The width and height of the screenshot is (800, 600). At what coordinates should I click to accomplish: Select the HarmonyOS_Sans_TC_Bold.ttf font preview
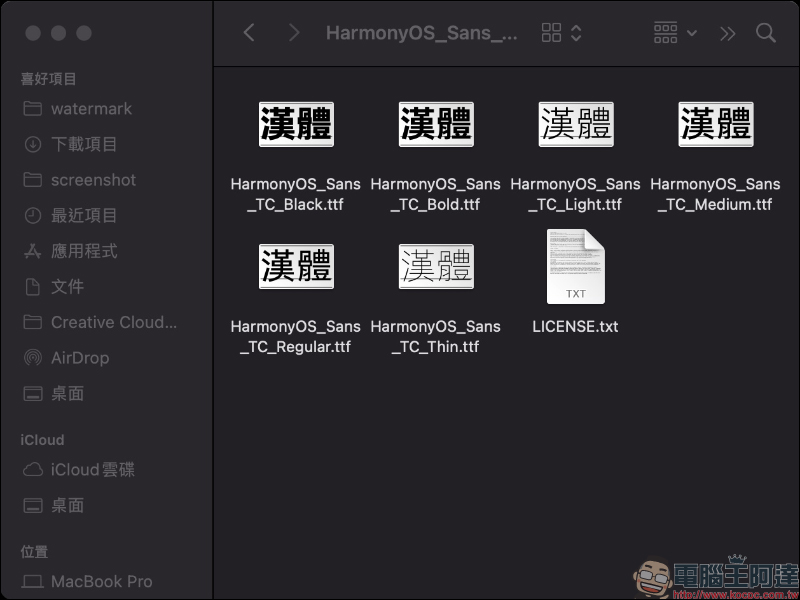[436, 124]
